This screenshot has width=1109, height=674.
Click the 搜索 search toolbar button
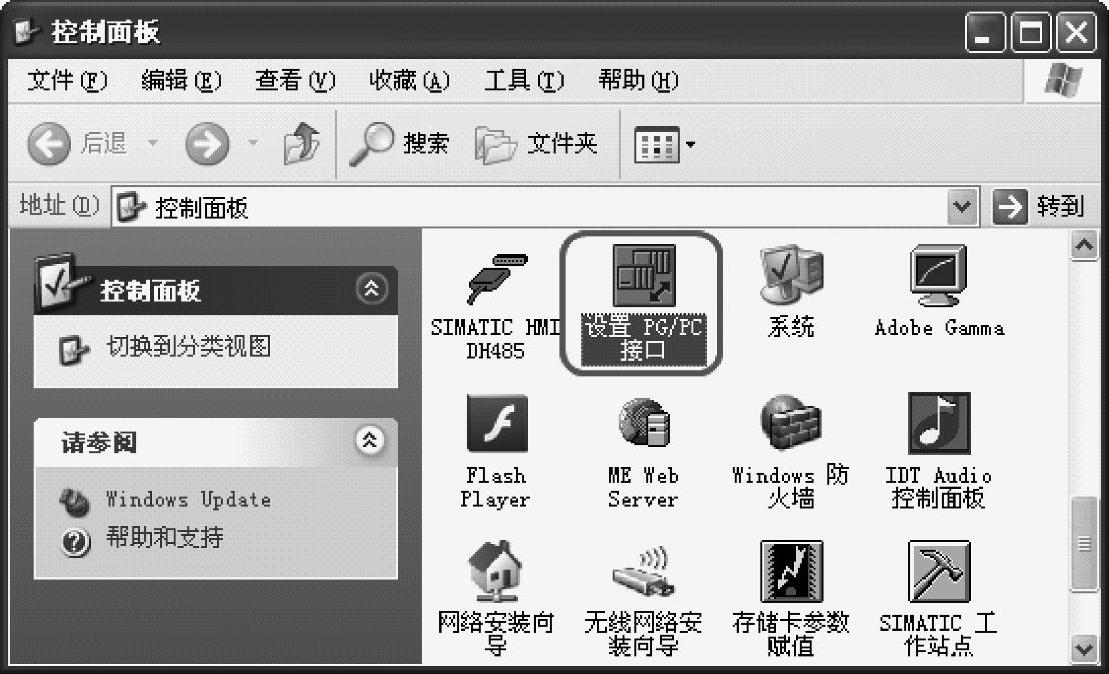coord(400,144)
